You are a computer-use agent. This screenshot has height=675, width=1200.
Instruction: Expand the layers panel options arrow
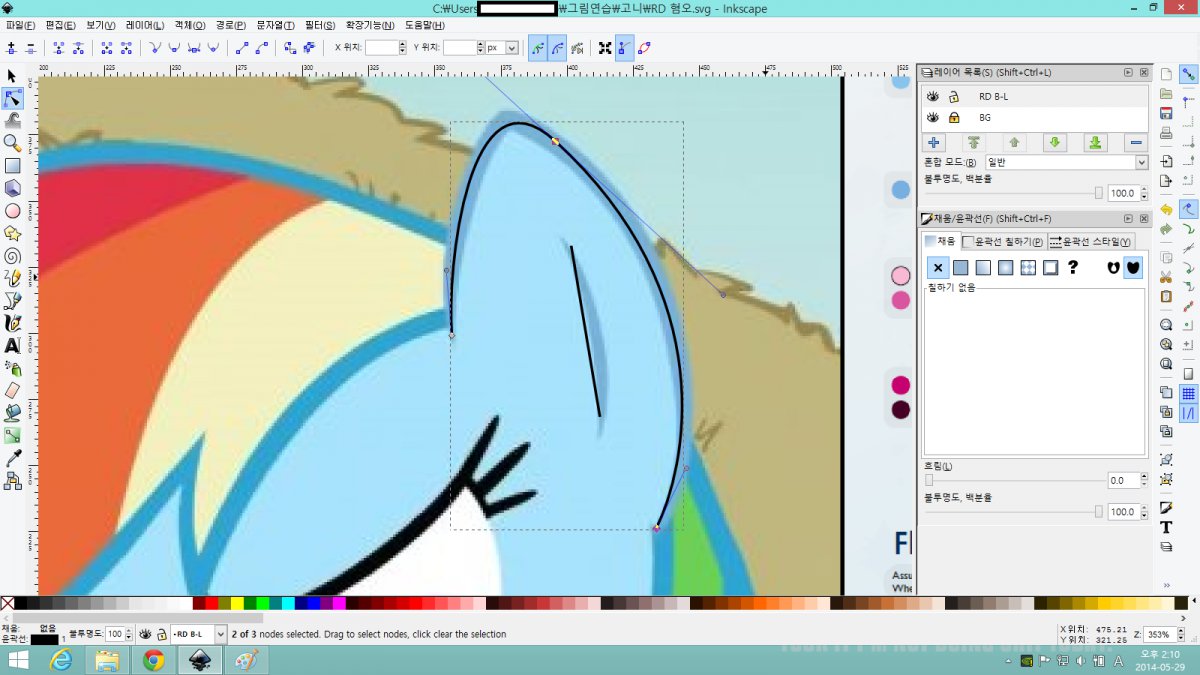point(1128,72)
